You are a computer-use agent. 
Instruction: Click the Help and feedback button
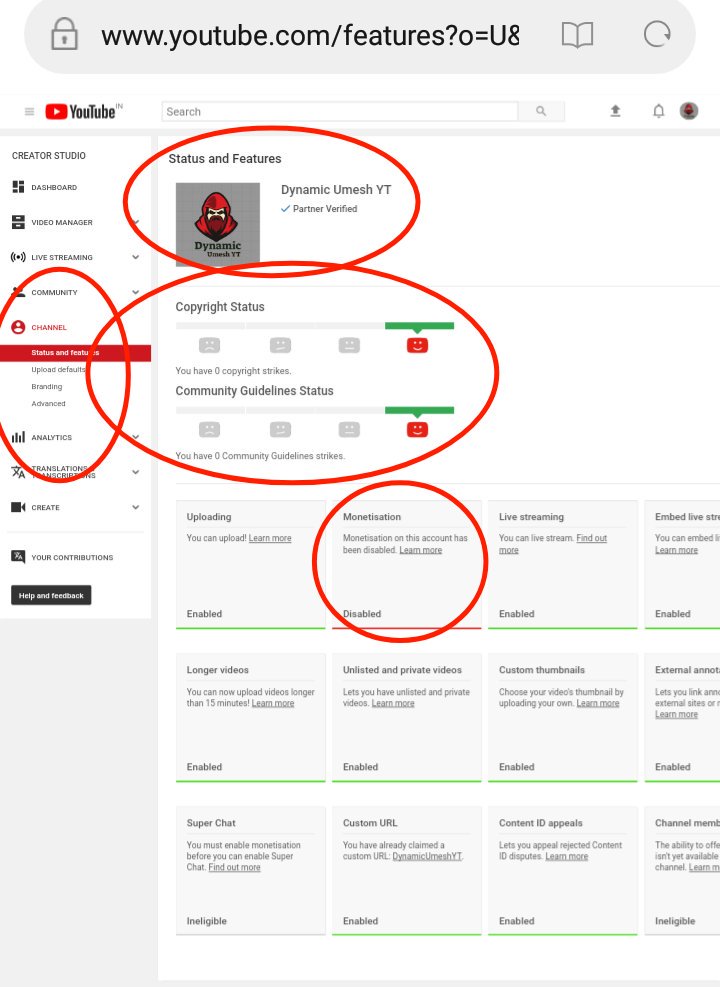coord(51,595)
